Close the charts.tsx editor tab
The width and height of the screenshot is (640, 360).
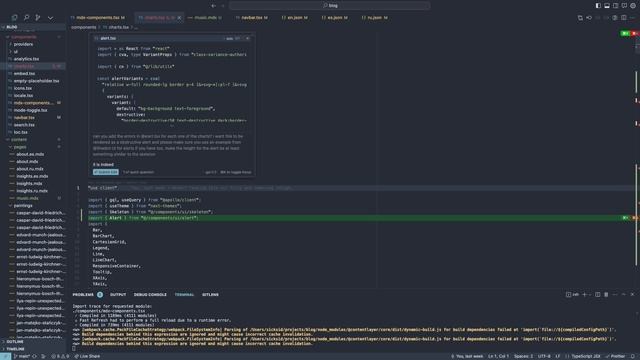pos(179,18)
